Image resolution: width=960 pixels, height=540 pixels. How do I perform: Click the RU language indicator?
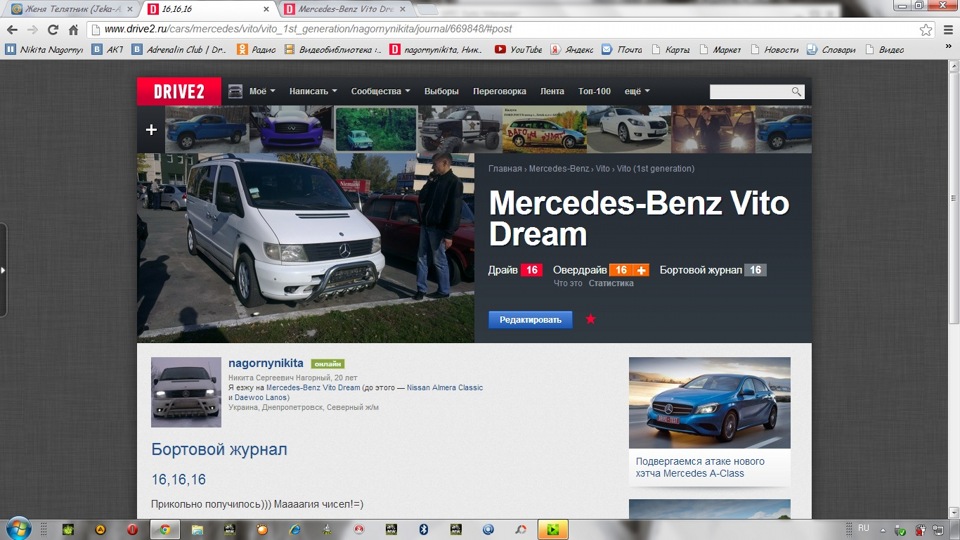click(863, 528)
